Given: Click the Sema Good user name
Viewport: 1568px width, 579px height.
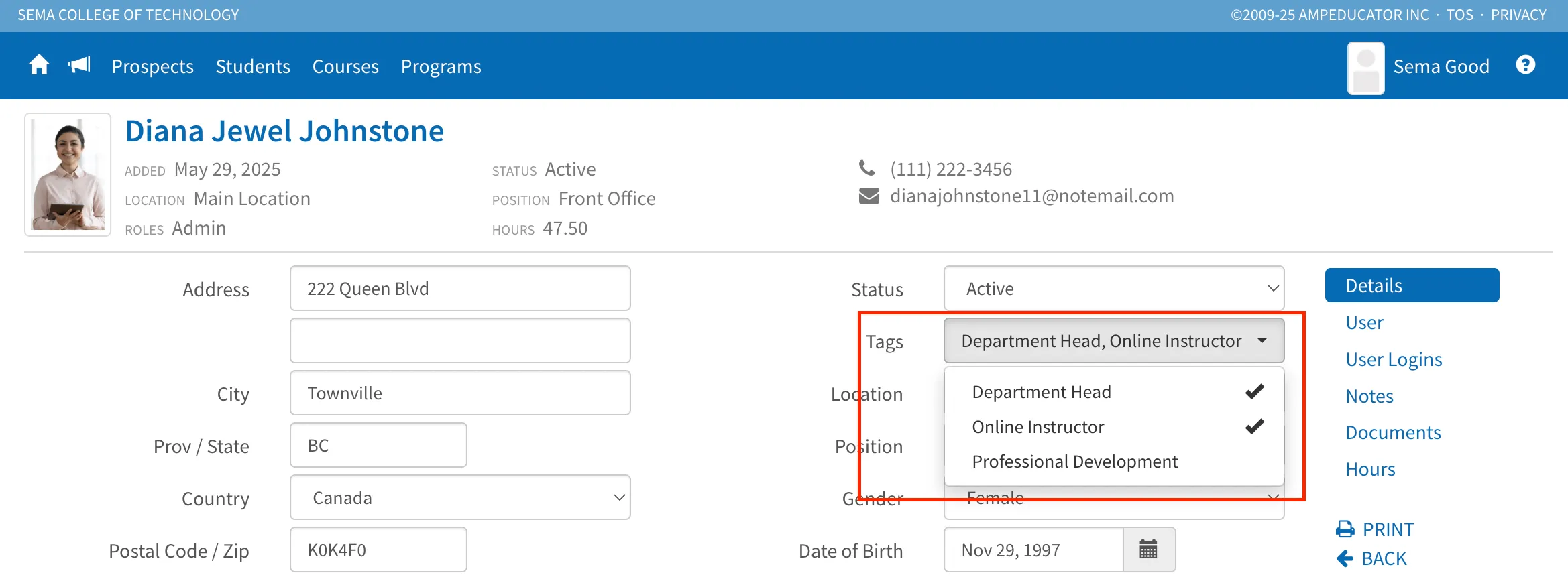Looking at the screenshot, I should 1441,66.
